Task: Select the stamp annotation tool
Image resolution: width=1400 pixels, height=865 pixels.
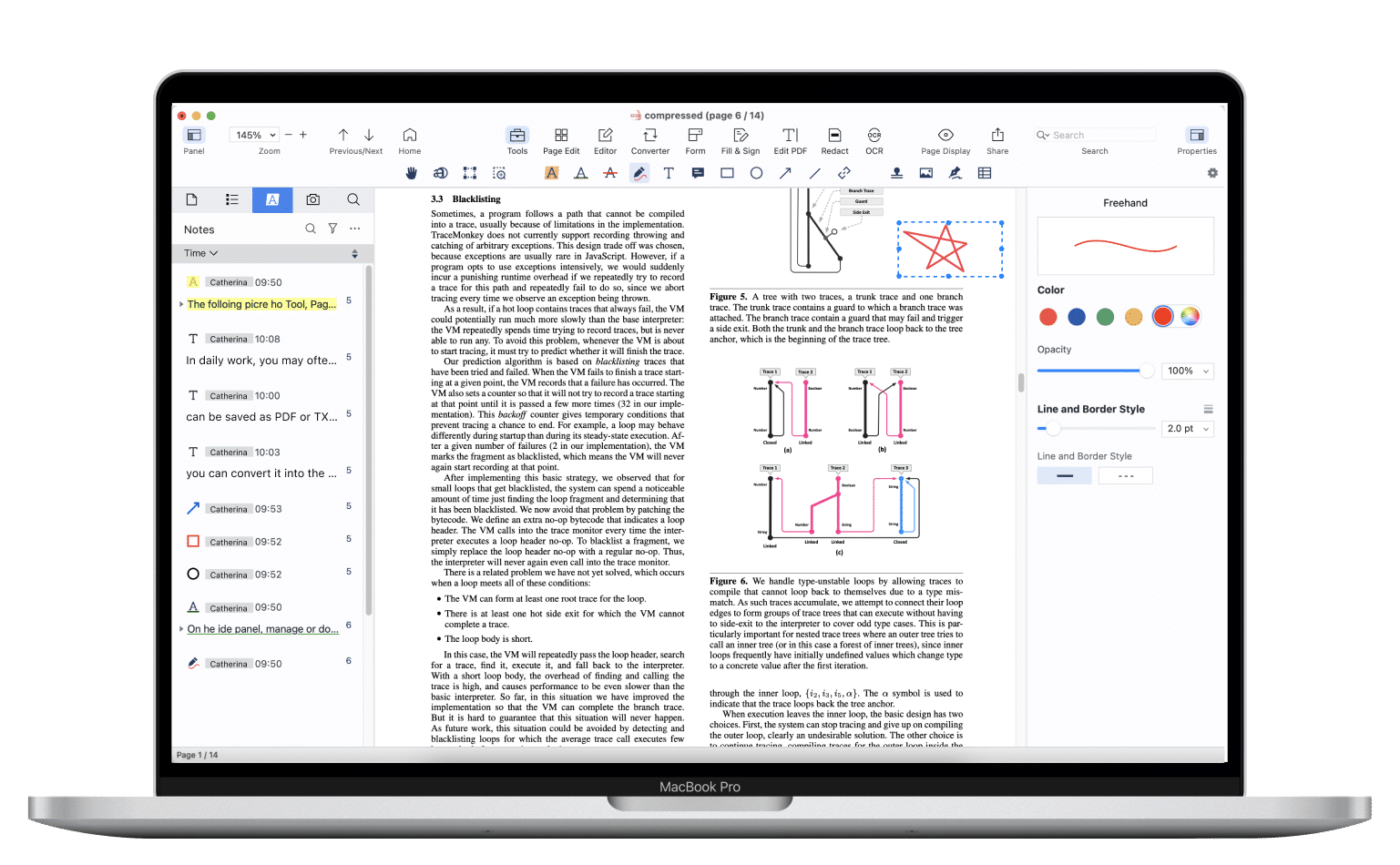Action: tap(896, 173)
